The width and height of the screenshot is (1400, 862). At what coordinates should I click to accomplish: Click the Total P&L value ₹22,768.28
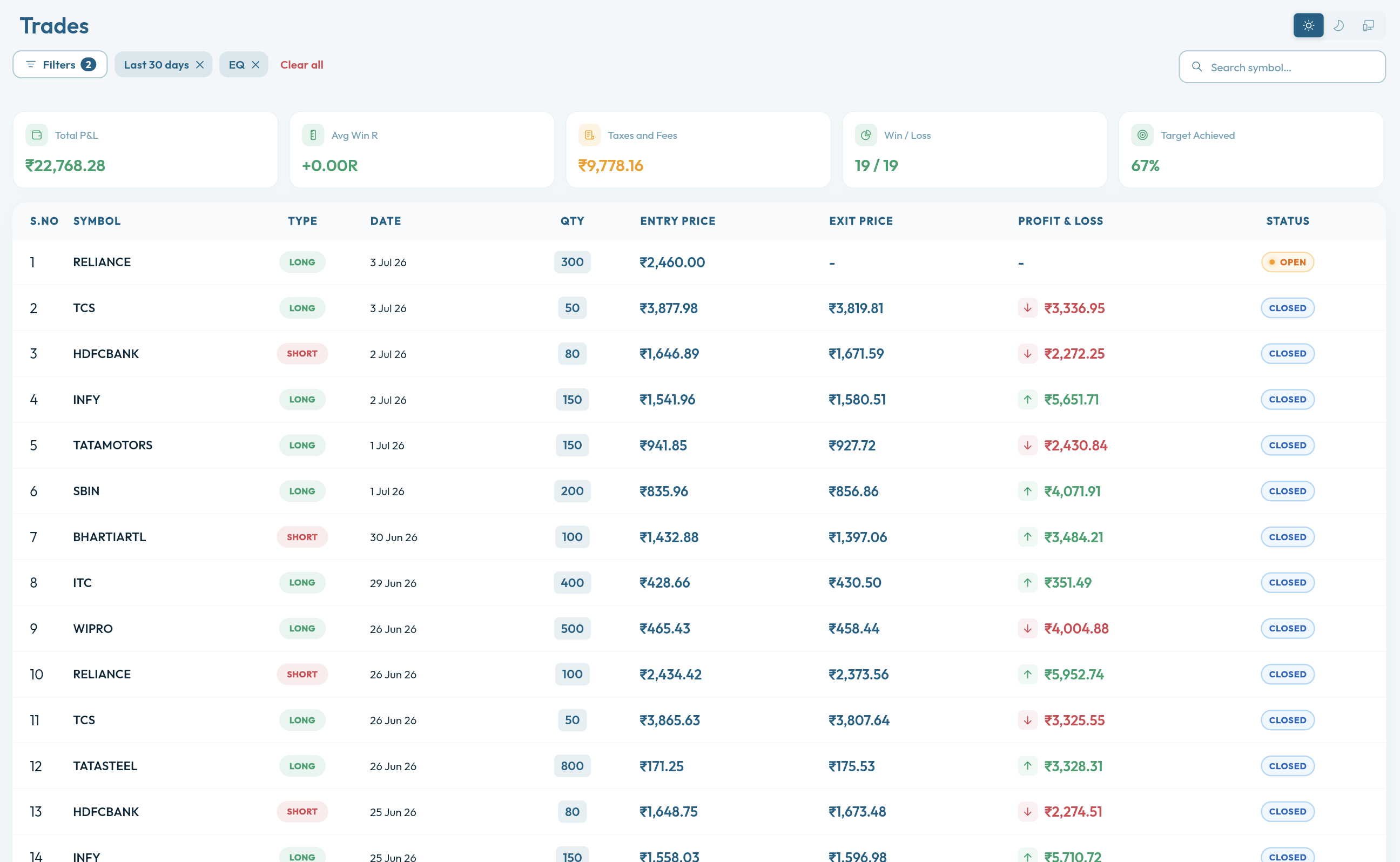[x=65, y=166]
